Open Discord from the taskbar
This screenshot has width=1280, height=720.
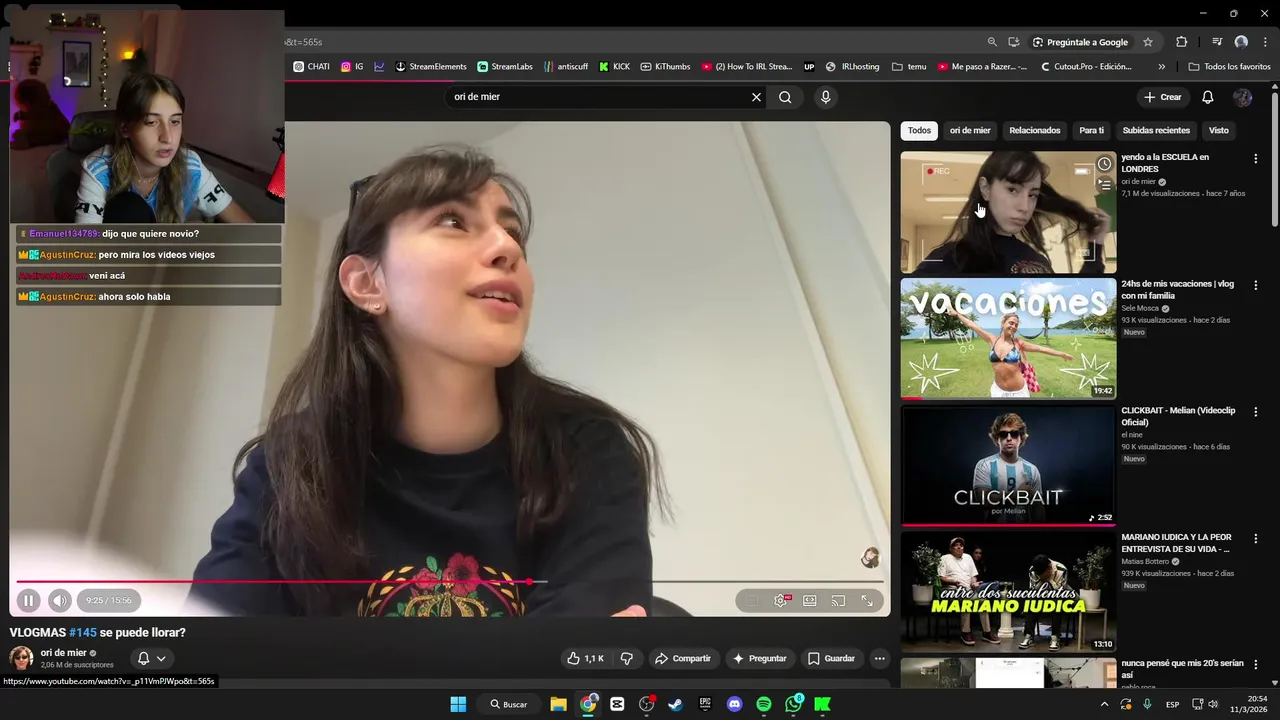[x=735, y=704]
